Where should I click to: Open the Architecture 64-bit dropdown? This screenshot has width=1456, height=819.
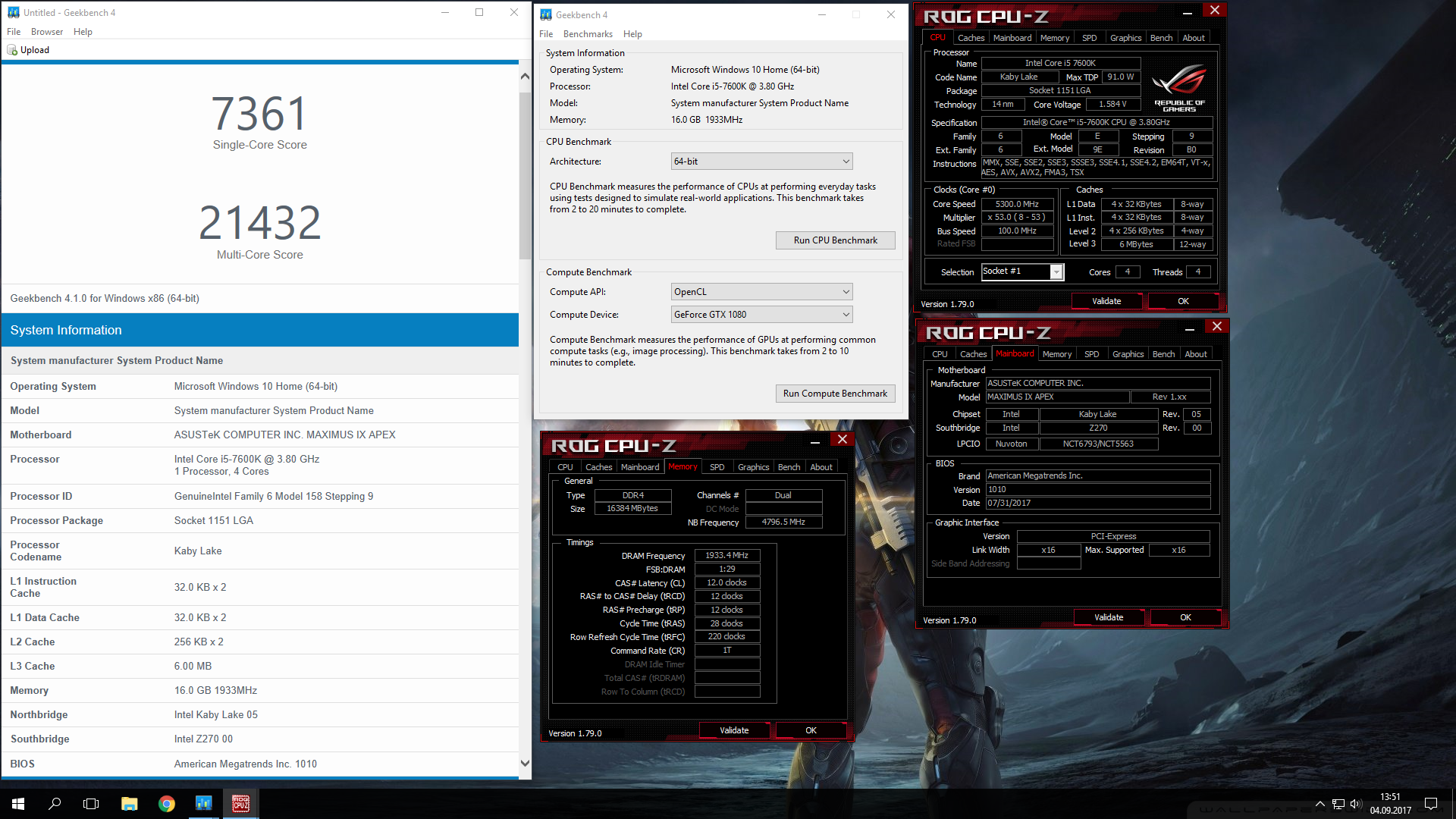(762, 162)
